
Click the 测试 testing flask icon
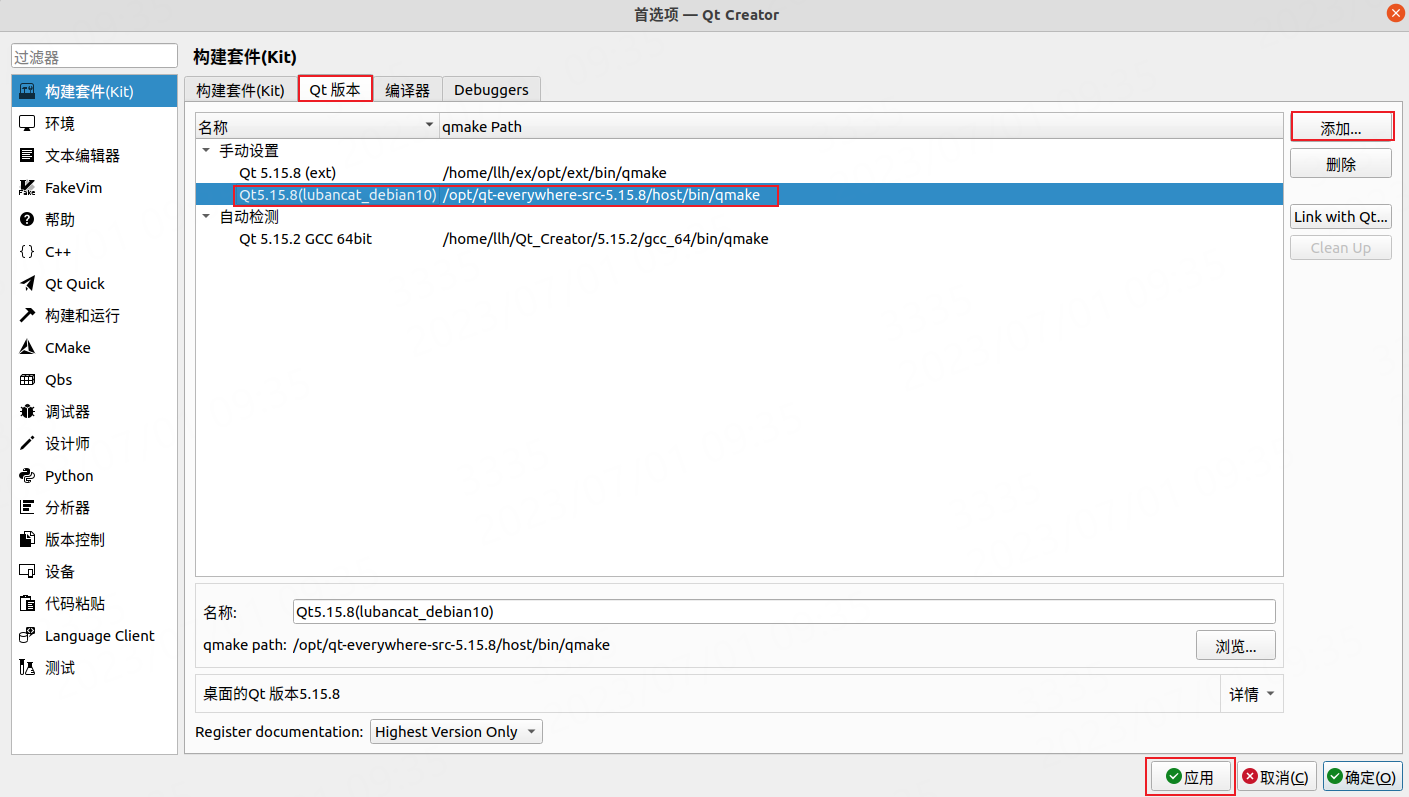click(27, 668)
